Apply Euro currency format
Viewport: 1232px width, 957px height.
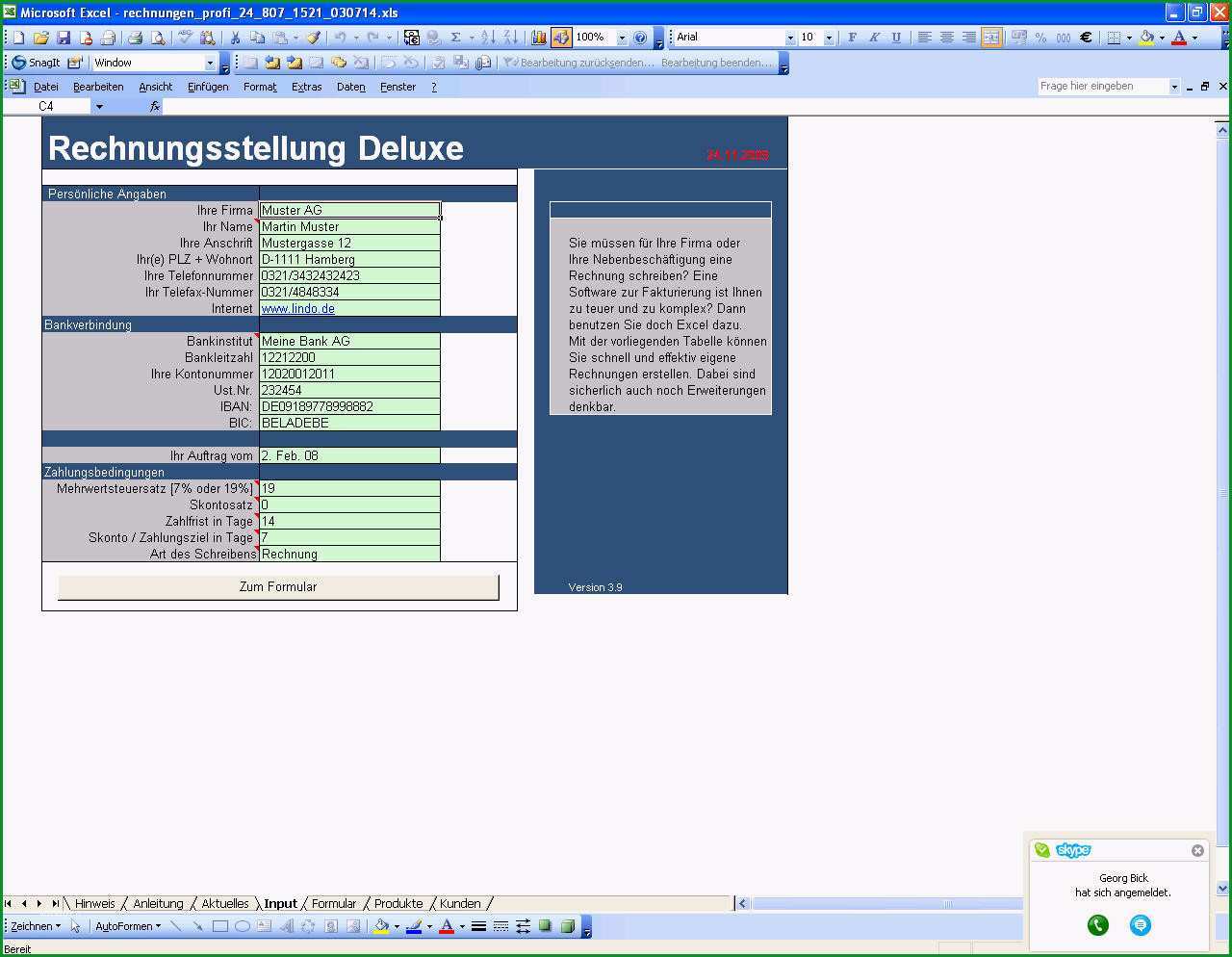point(1086,38)
